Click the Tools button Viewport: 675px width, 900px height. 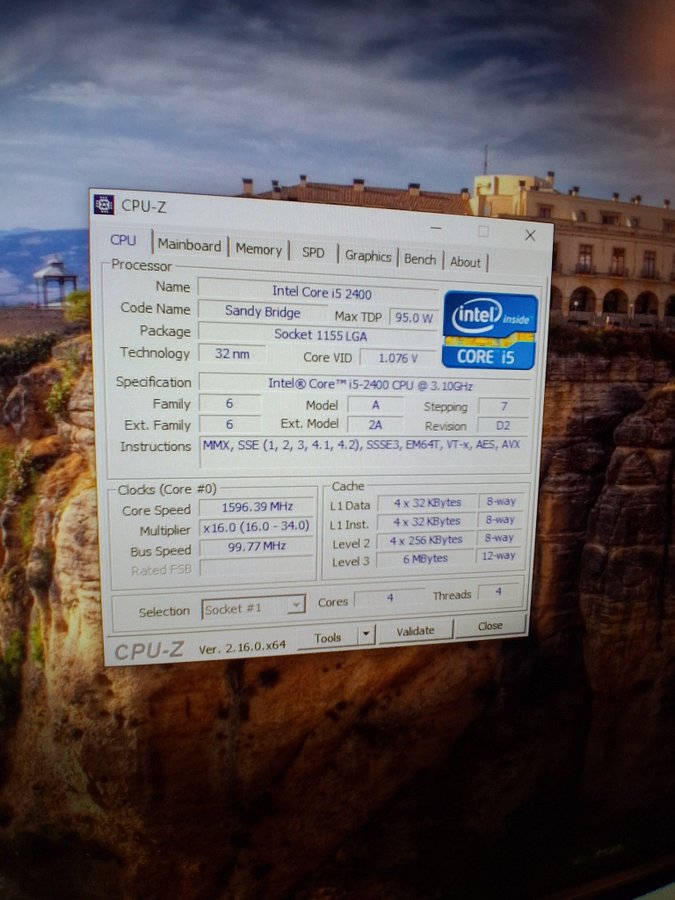click(327, 637)
